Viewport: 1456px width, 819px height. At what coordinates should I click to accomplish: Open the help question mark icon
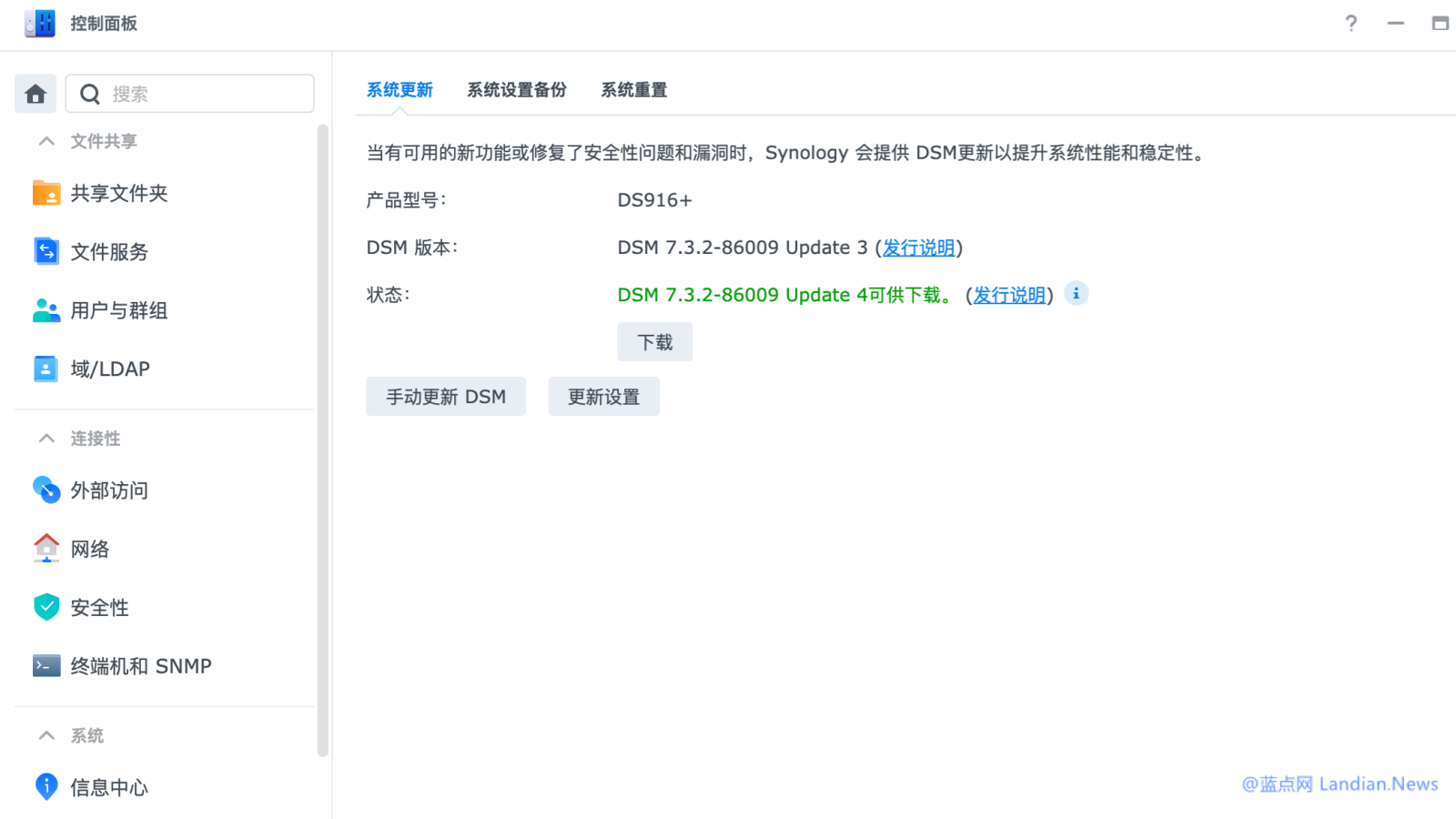point(1351,24)
